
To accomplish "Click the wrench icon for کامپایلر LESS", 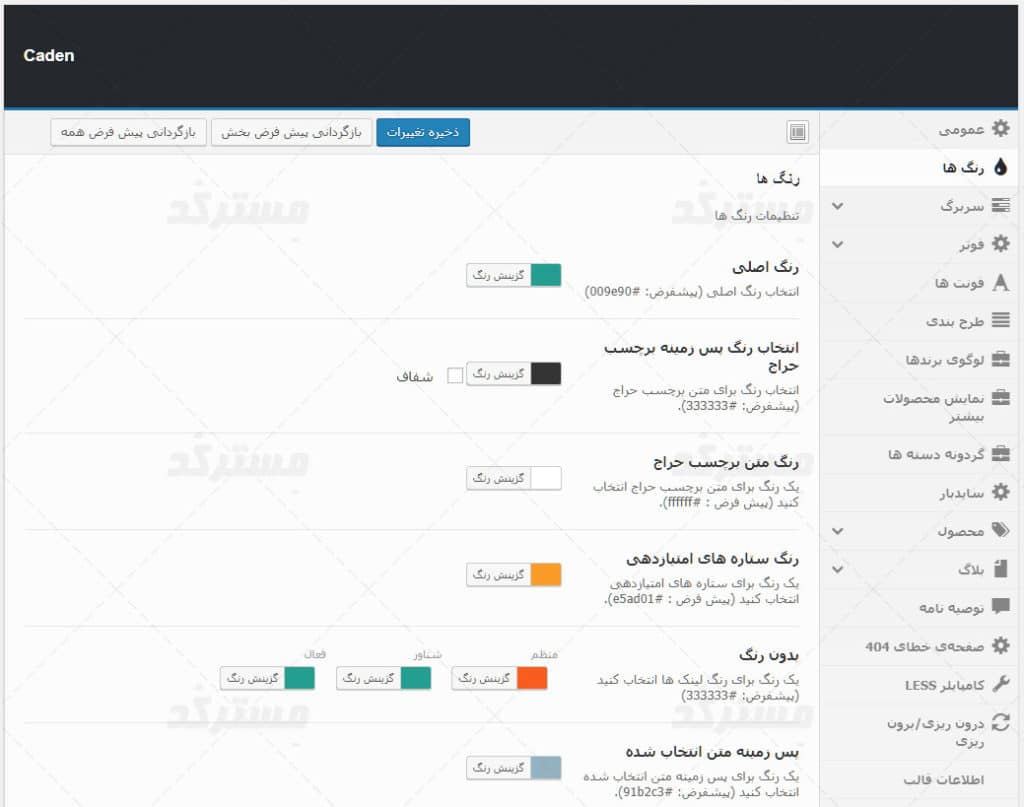I will 1000,684.
